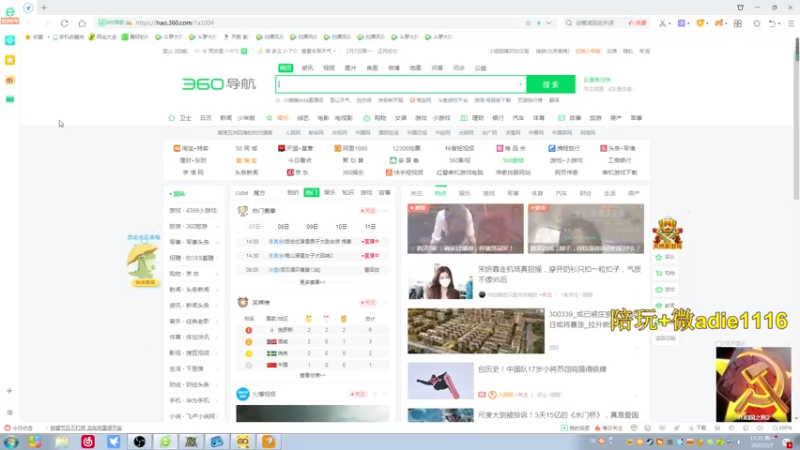
Task: Select the 网页 search tab
Action: pos(285,68)
